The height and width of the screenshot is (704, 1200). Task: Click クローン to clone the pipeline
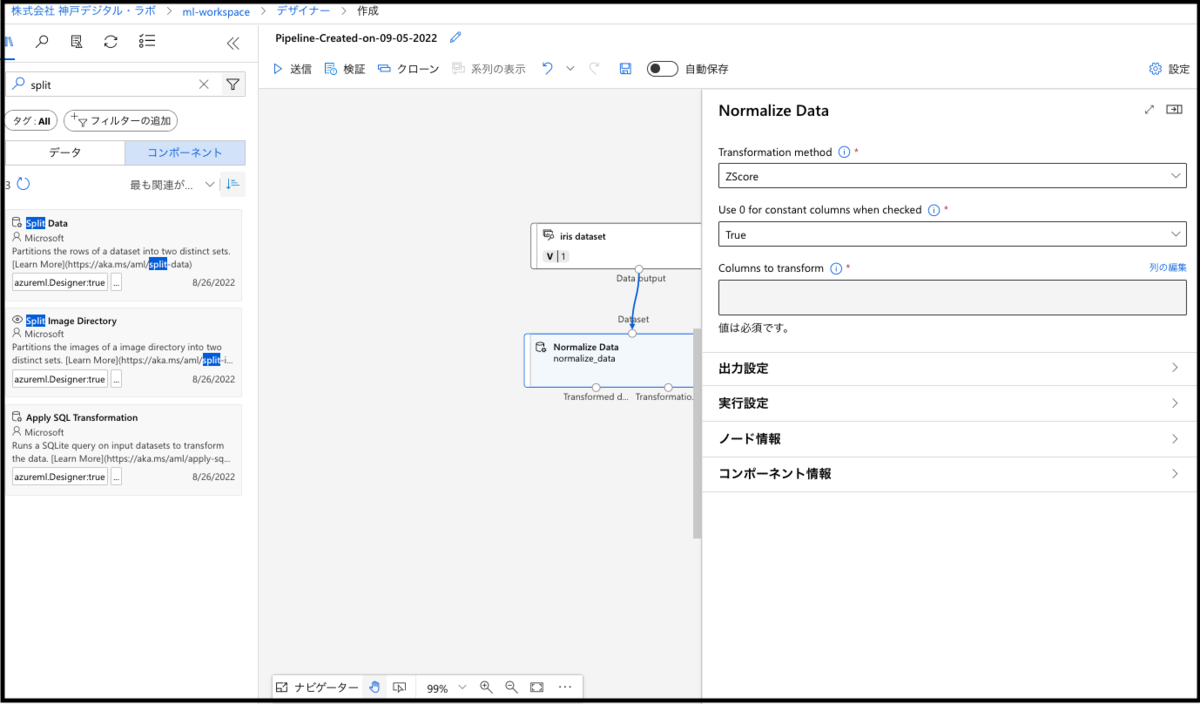408,69
